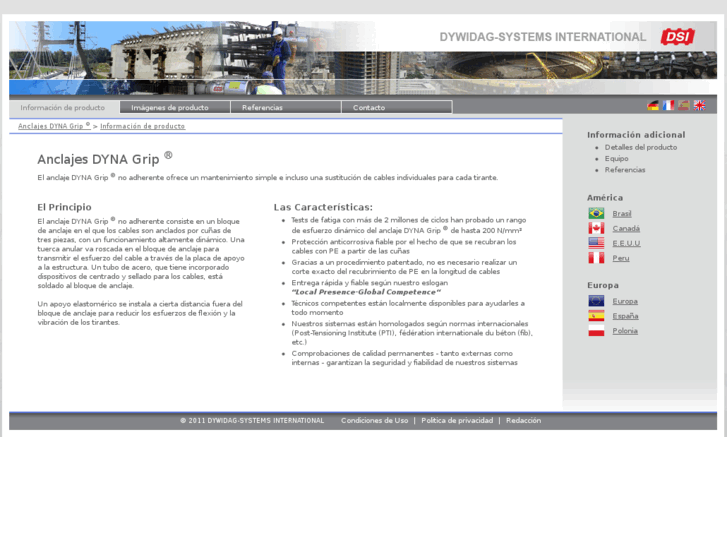Click the DYWIDAG-SYSTEMS INTERNATIONAL header title
Image resolution: width=727 pixels, height=545 pixels.
point(543,37)
